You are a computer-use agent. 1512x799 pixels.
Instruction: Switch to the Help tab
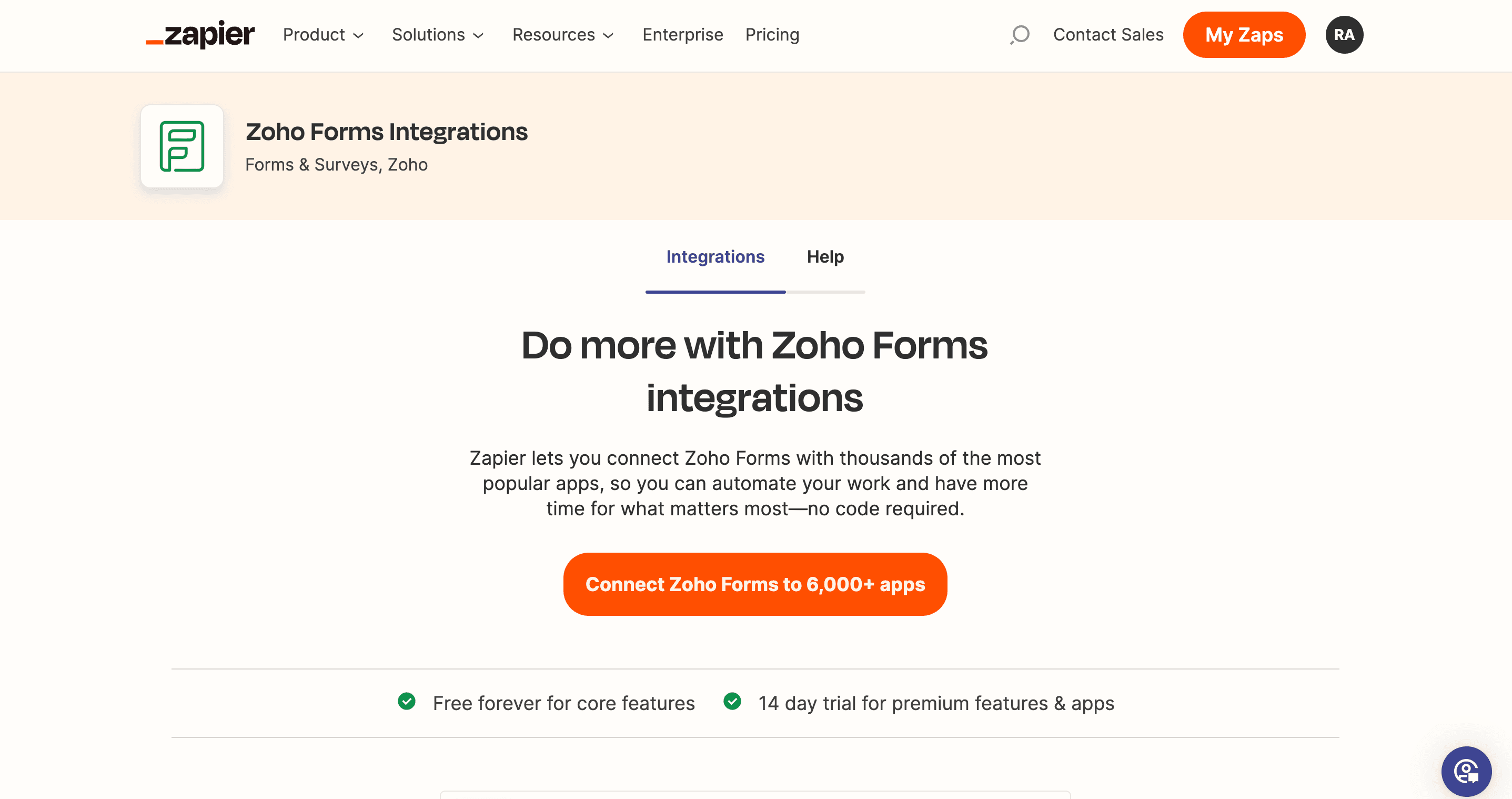(825, 256)
